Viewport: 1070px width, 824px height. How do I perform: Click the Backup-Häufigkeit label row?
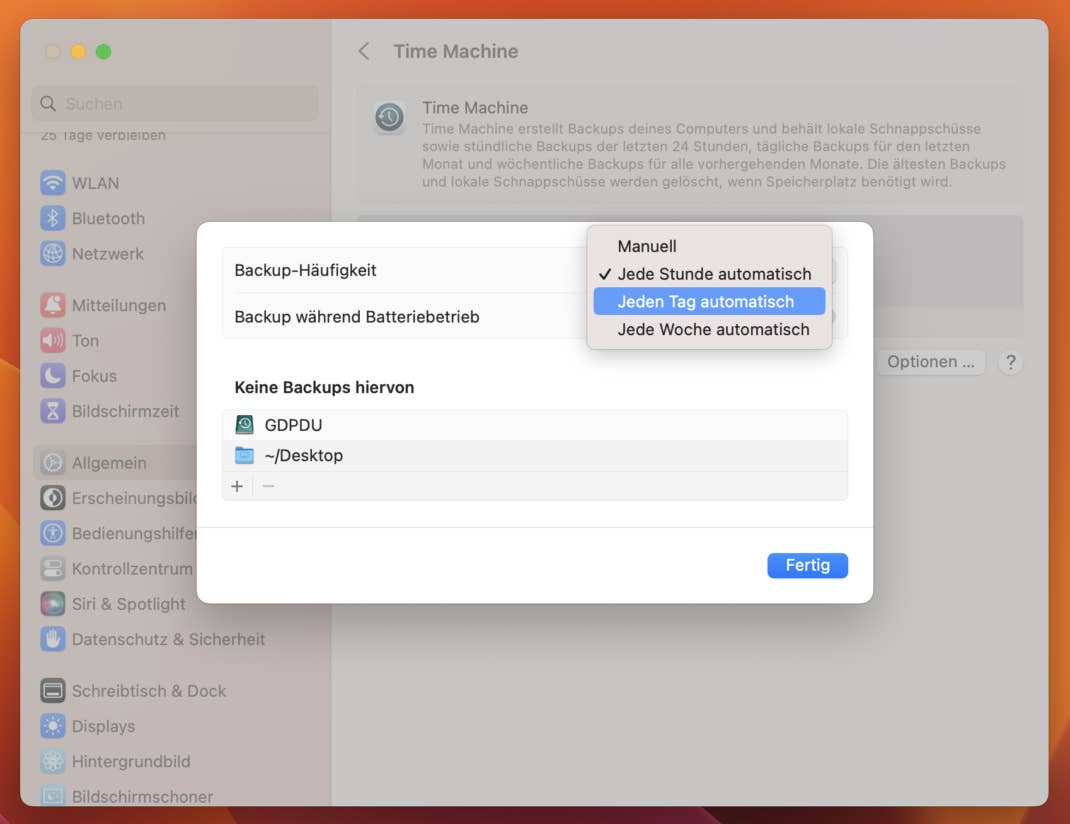click(305, 271)
